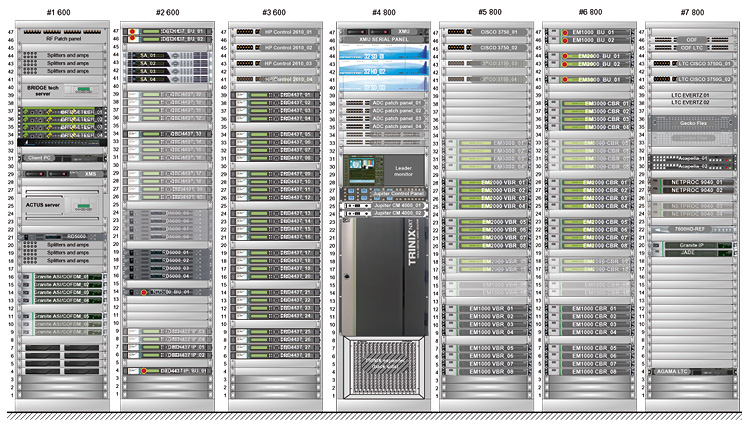The width and height of the screenshot is (750, 431).
Task: Click red indicator on EM1000_BU_01
Action: click(x=565, y=33)
